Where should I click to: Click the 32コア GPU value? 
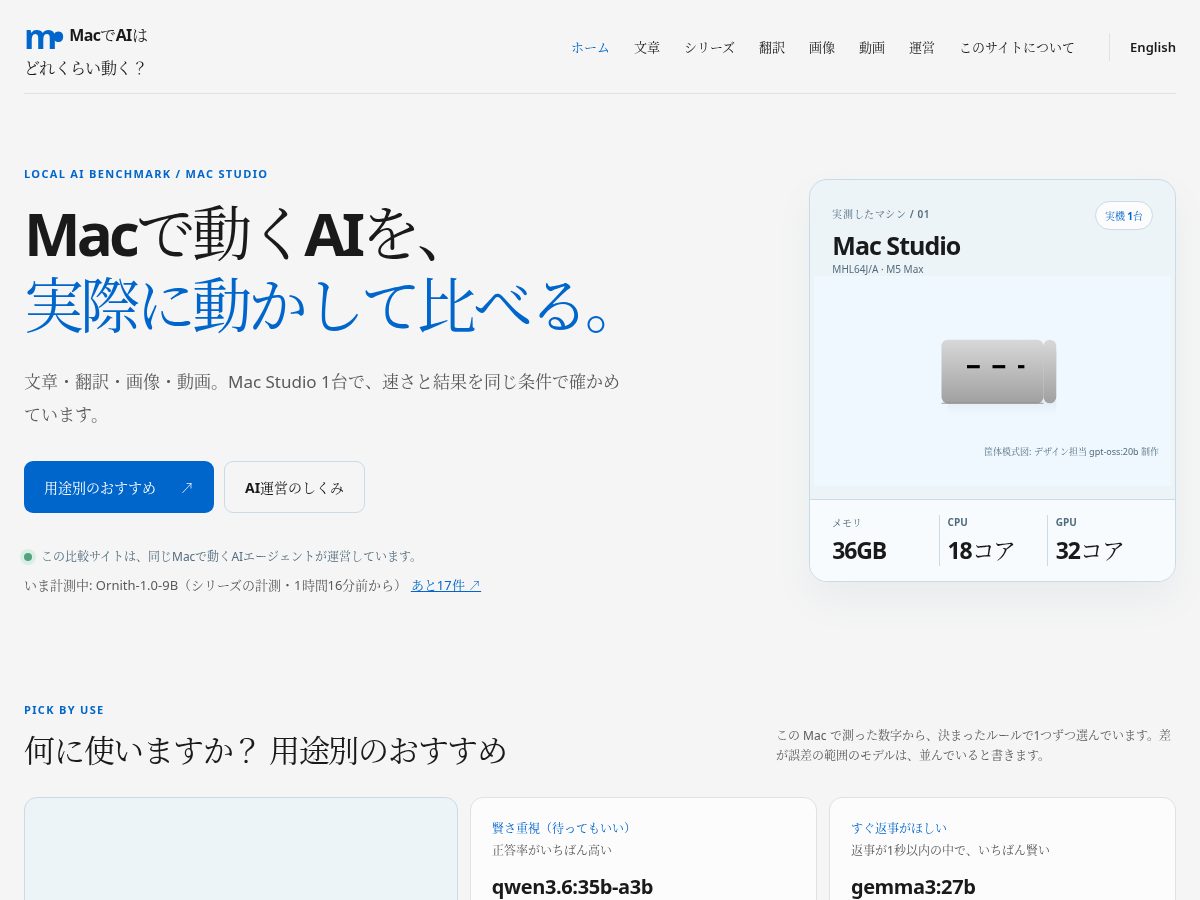pos(1090,550)
